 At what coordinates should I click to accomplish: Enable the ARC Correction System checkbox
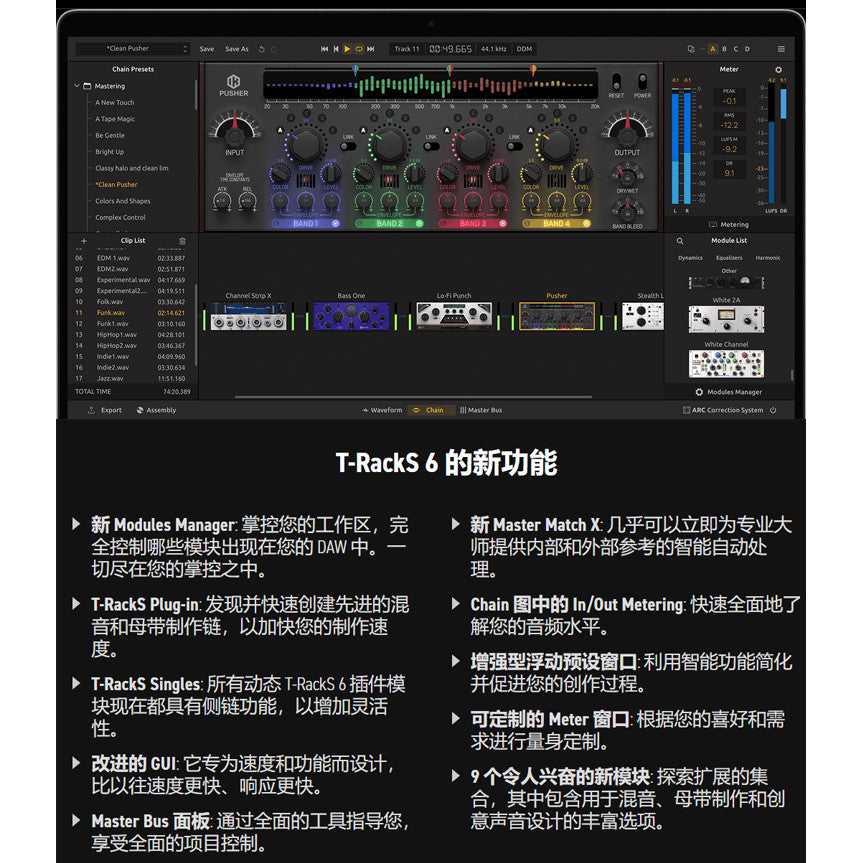point(686,410)
